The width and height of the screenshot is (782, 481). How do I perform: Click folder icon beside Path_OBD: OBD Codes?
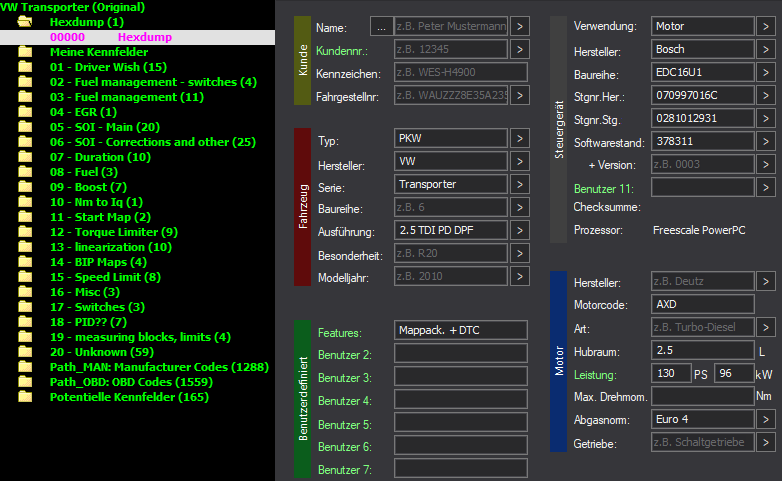[x=25, y=382]
